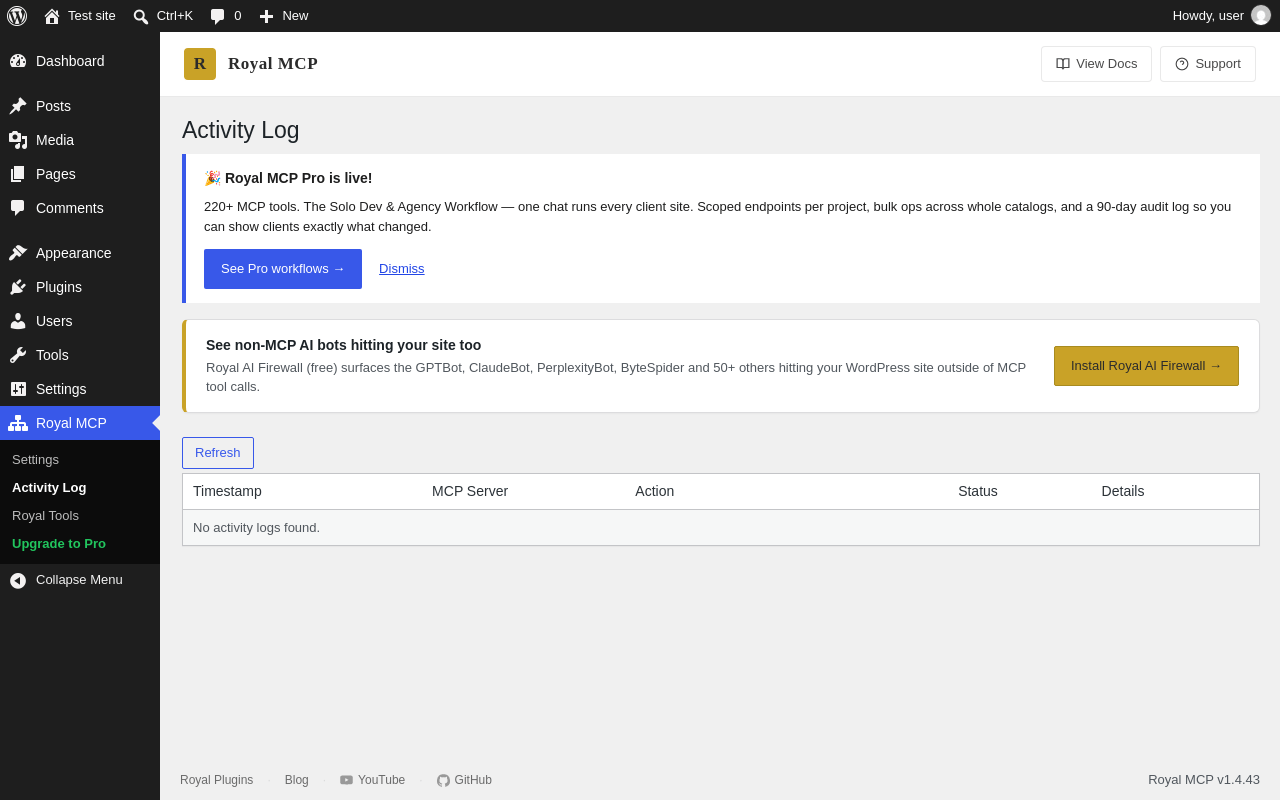The image size is (1280, 800).
Task: Click the Royal MCP network icon
Action: click(x=18, y=423)
